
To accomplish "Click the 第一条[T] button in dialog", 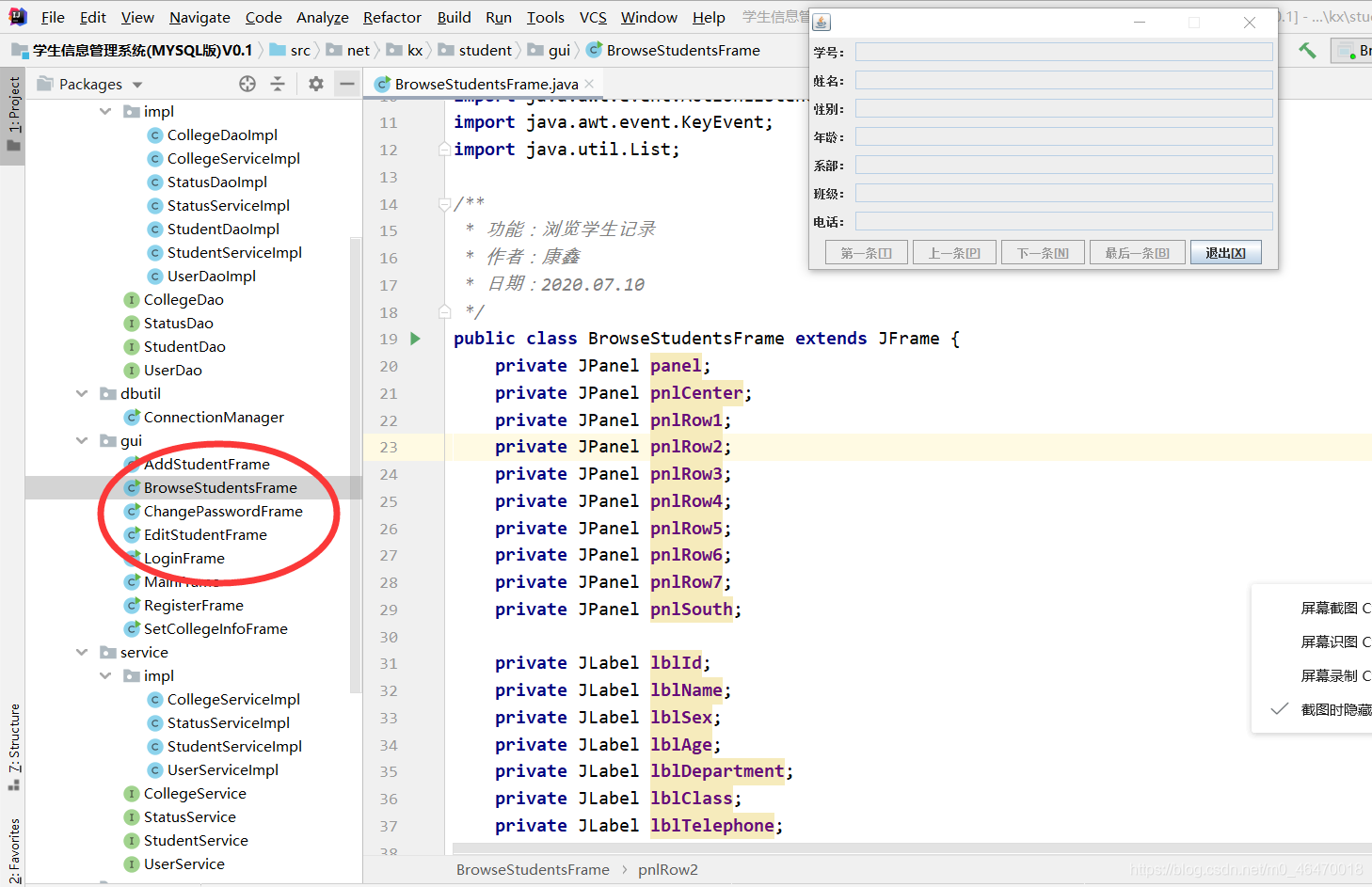I will tap(866, 253).
